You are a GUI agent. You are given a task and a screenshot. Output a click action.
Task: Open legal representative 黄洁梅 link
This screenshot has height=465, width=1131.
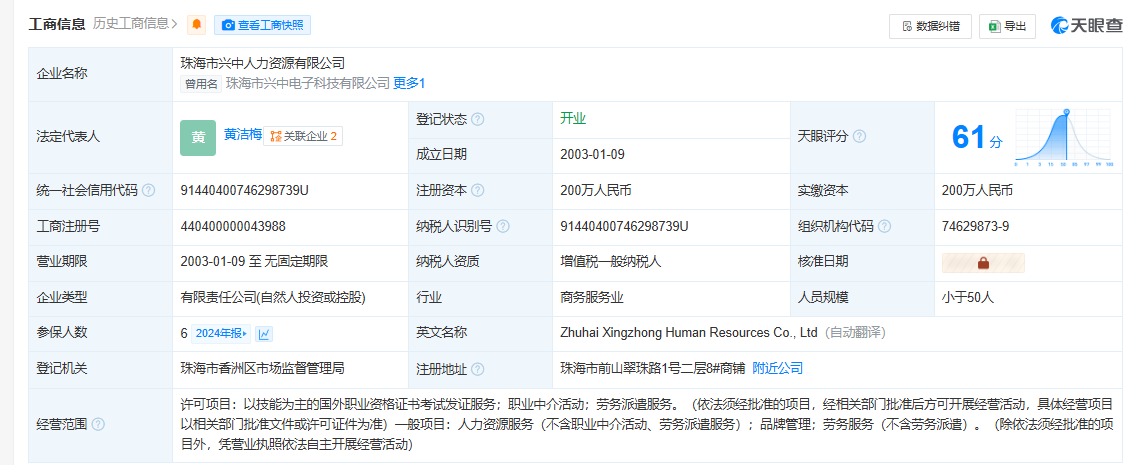(242, 134)
